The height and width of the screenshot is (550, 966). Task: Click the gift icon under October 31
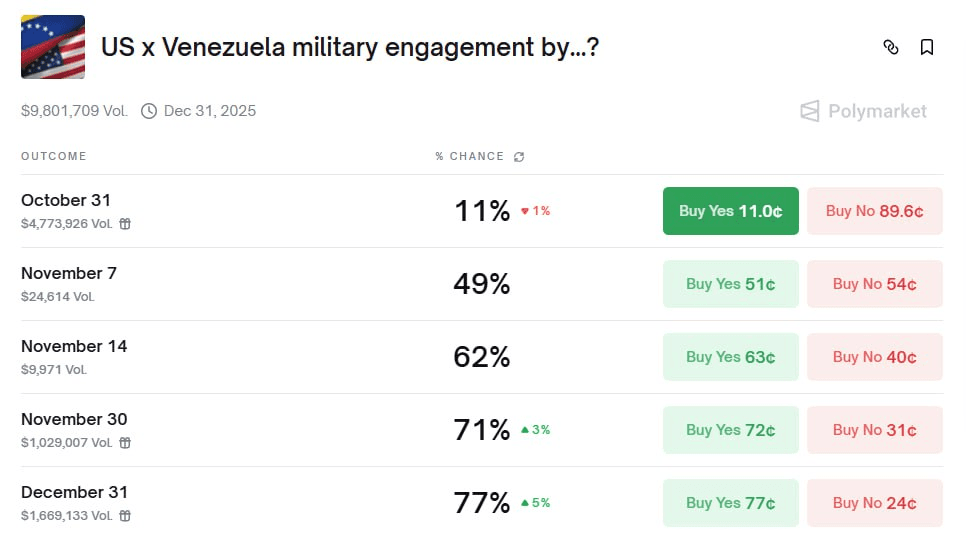tap(125, 224)
